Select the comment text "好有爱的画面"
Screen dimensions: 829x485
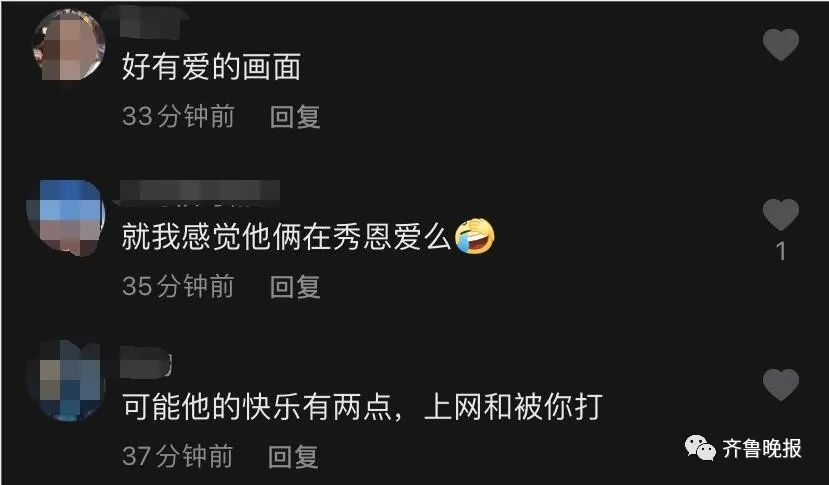click(x=211, y=67)
